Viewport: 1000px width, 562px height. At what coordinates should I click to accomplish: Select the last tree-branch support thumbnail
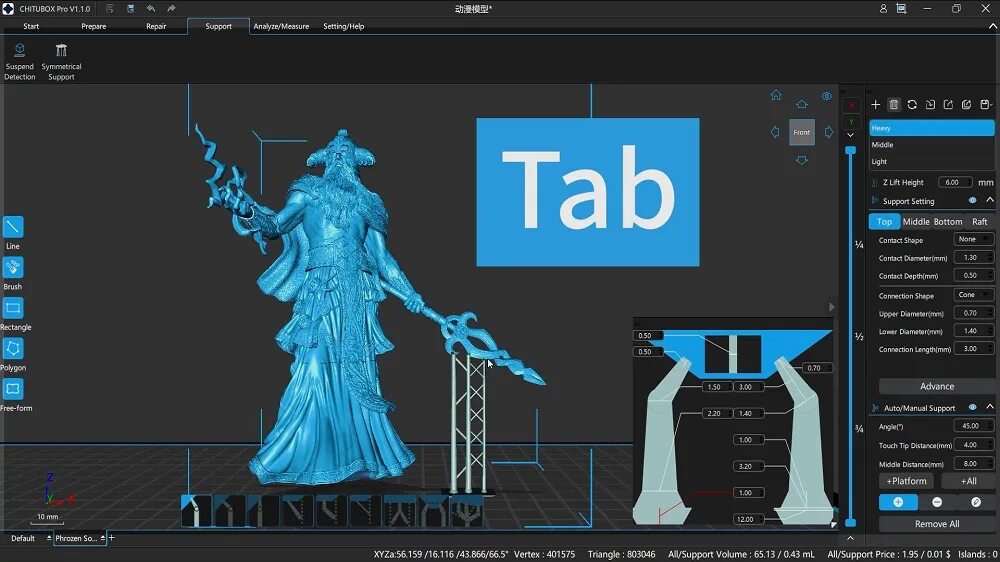(466, 511)
